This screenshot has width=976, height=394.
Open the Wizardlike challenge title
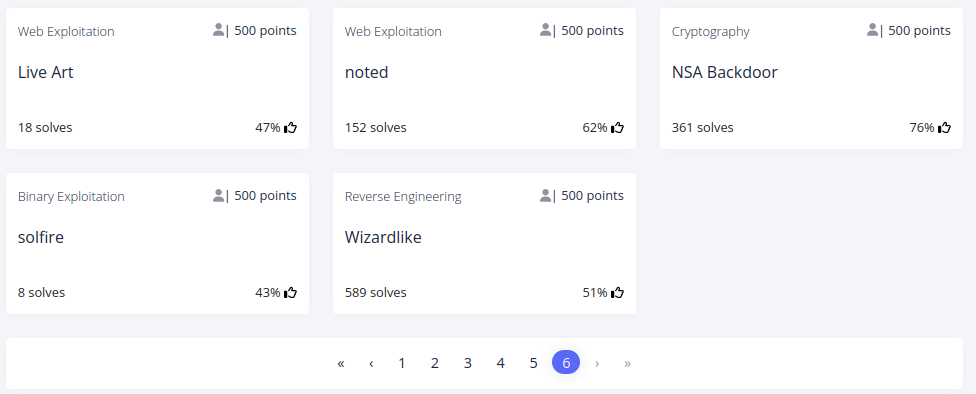383,237
